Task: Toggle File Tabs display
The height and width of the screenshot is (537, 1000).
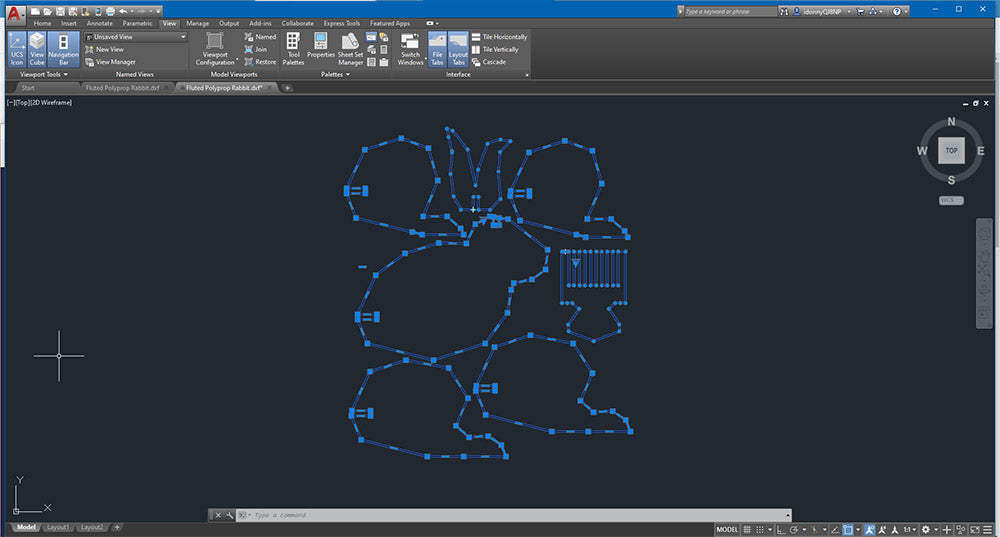Action: tap(437, 48)
